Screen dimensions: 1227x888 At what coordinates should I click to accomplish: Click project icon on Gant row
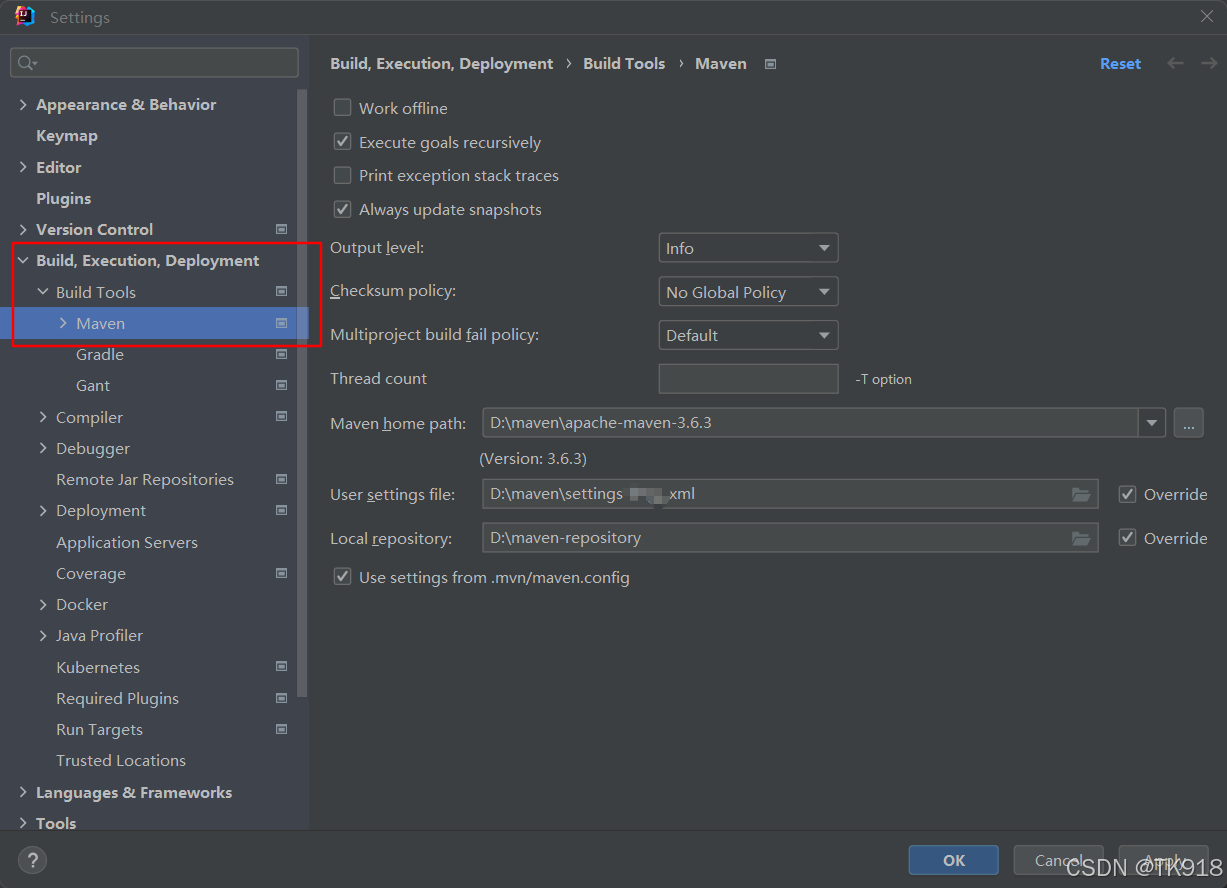tap(281, 385)
